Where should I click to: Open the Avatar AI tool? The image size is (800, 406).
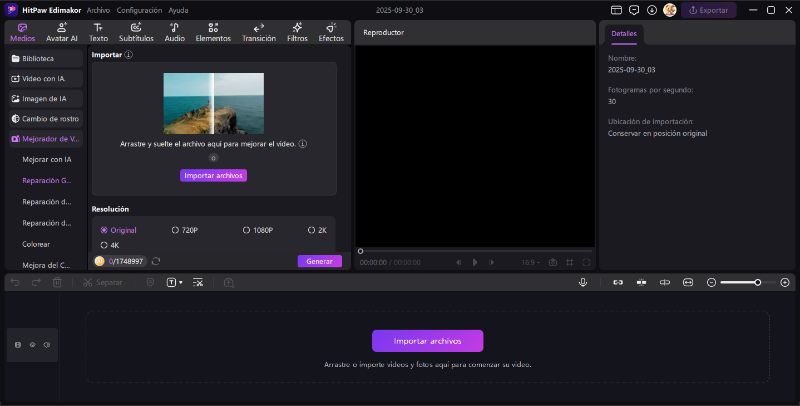[62, 32]
